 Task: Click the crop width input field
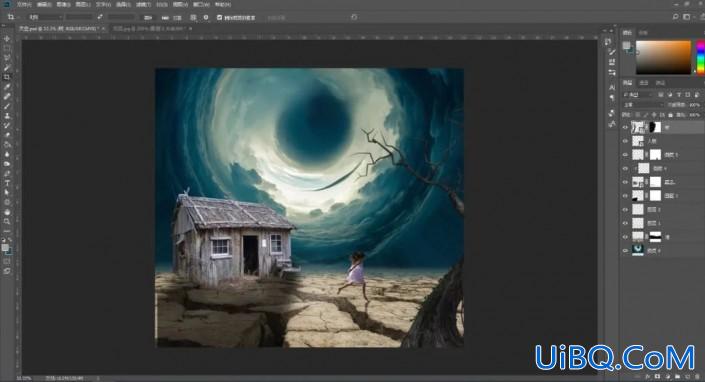79,17
